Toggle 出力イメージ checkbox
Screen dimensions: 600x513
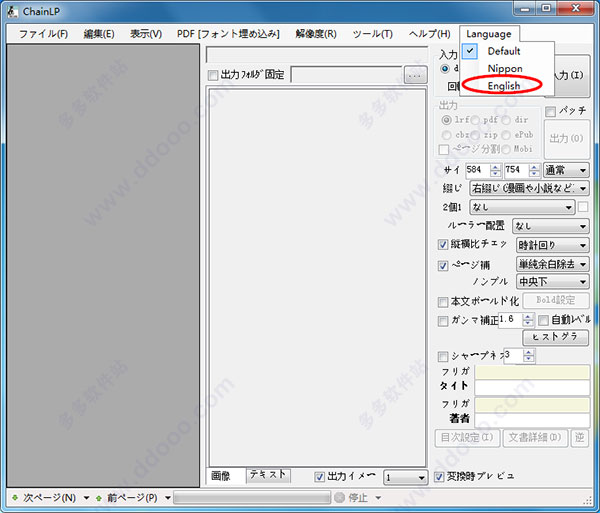click(x=319, y=477)
